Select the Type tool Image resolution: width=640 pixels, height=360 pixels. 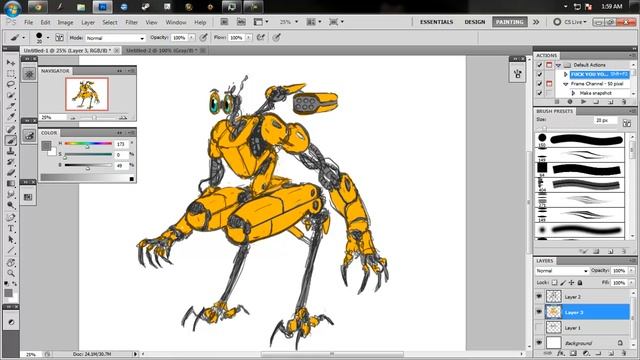(11, 228)
